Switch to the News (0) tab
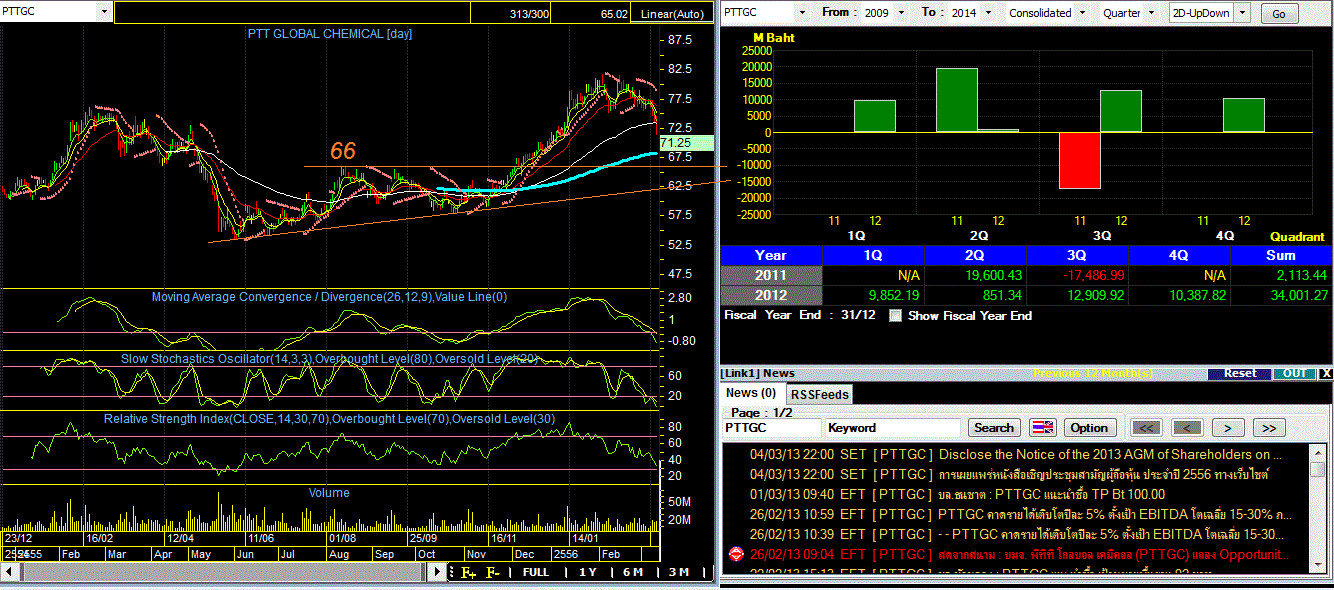 pyautogui.click(x=751, y=393)
